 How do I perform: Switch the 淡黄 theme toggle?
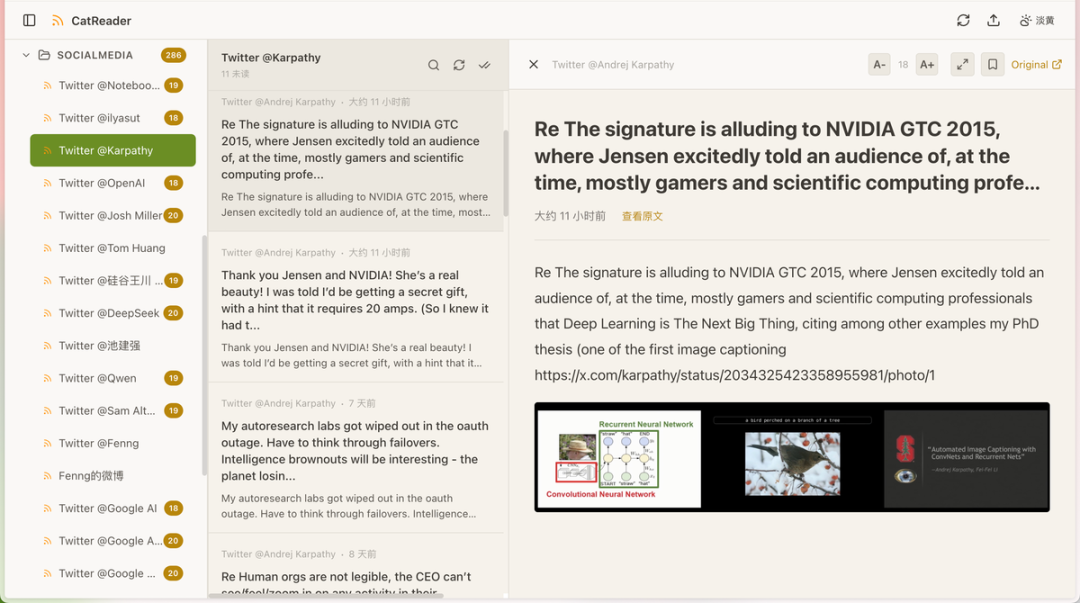[1037, 20]
